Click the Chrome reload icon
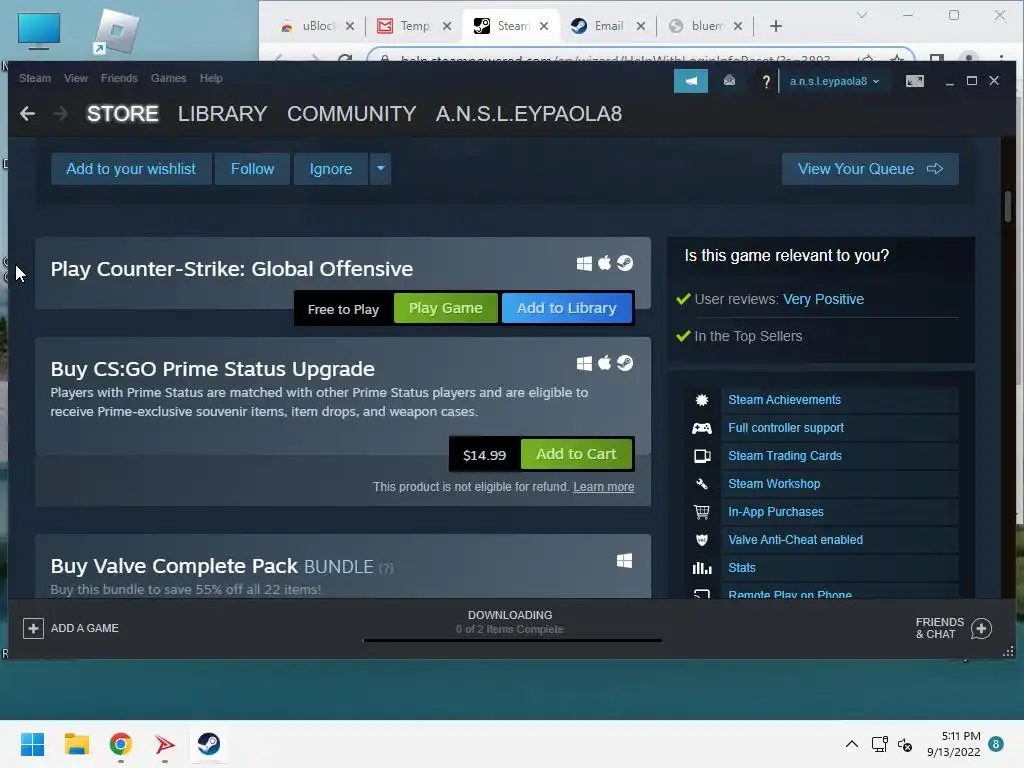 (345, 59)
